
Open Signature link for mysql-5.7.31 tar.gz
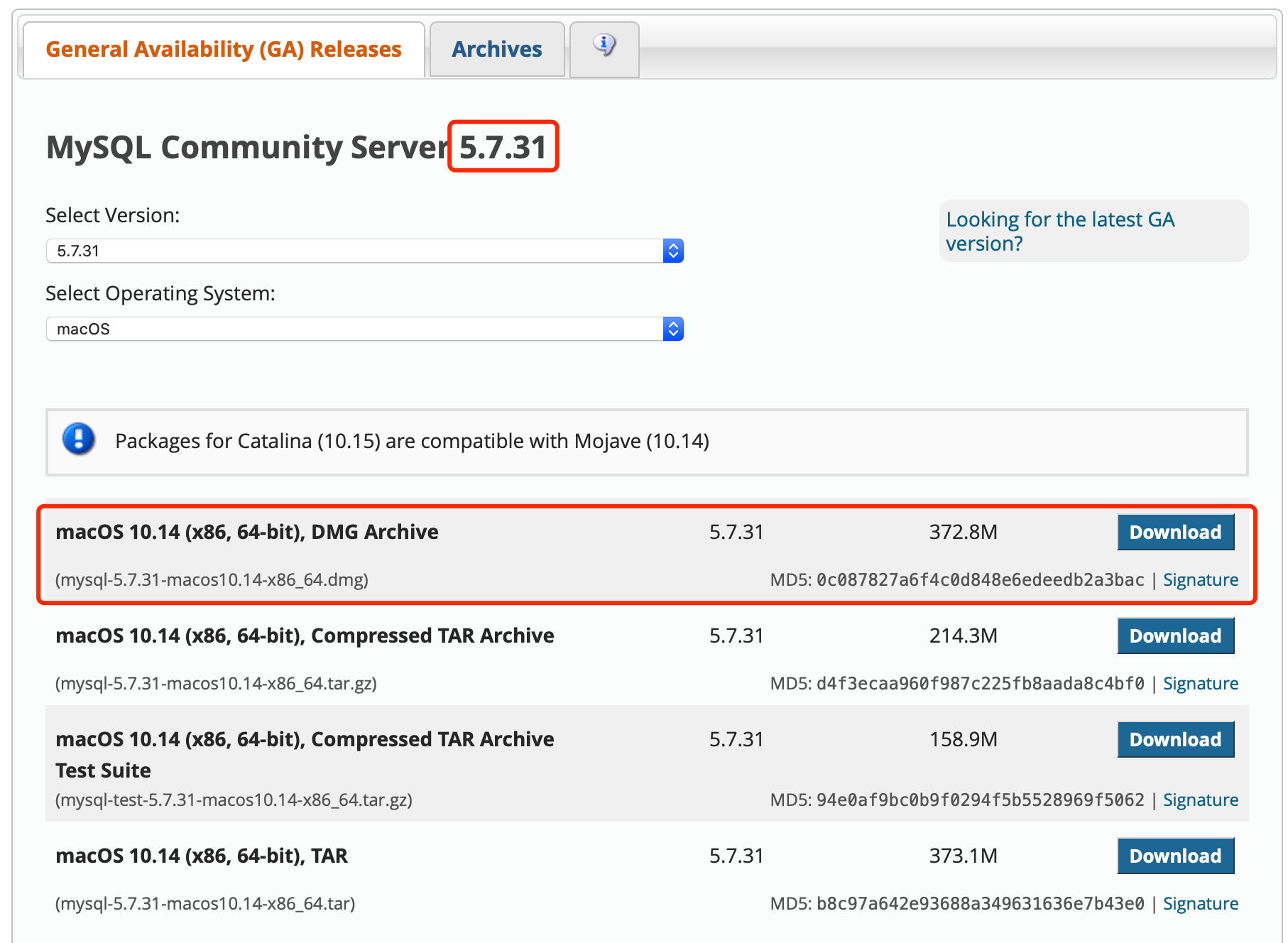pos(1201,683)
